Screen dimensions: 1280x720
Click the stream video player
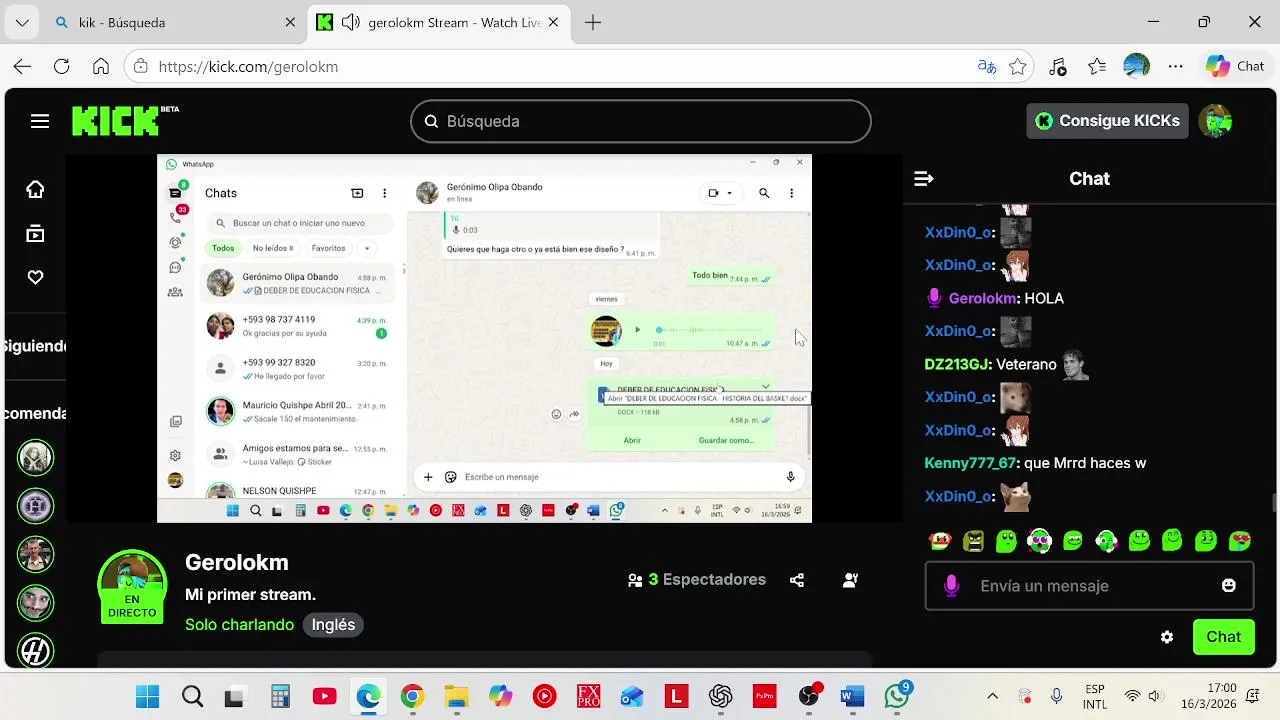[x=484, y=338]
